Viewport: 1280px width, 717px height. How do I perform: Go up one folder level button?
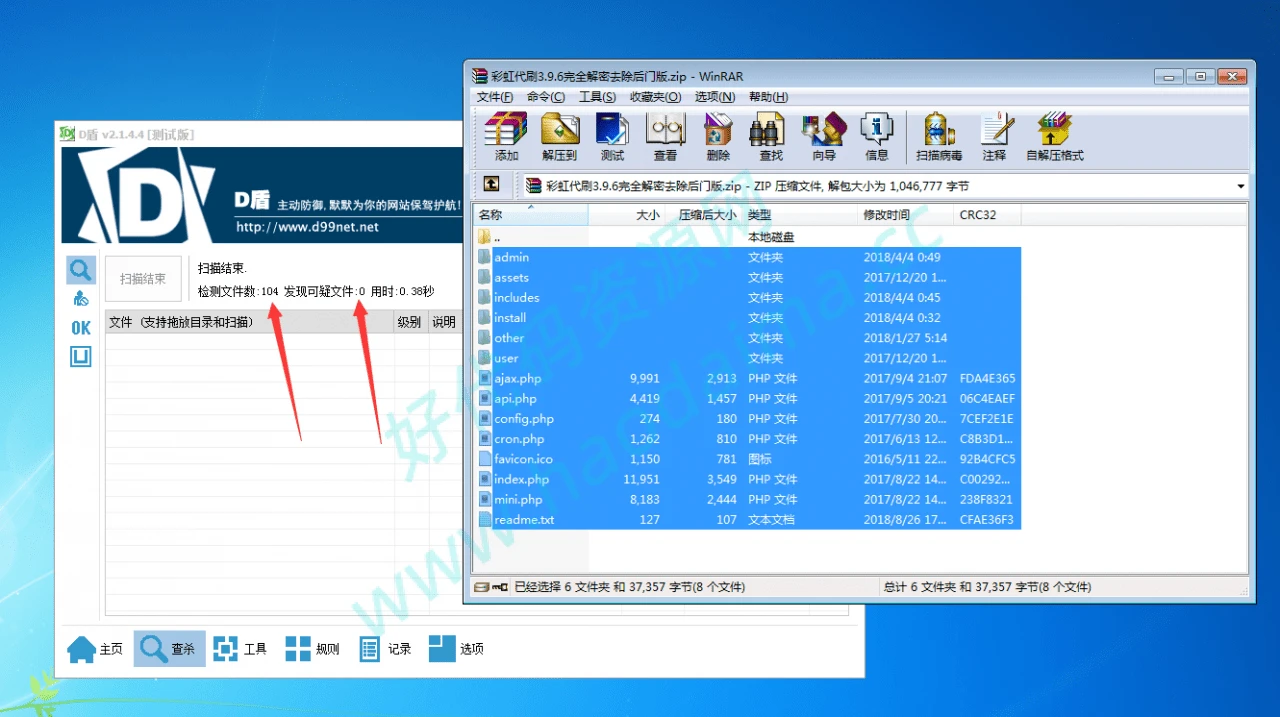[491, 185]
